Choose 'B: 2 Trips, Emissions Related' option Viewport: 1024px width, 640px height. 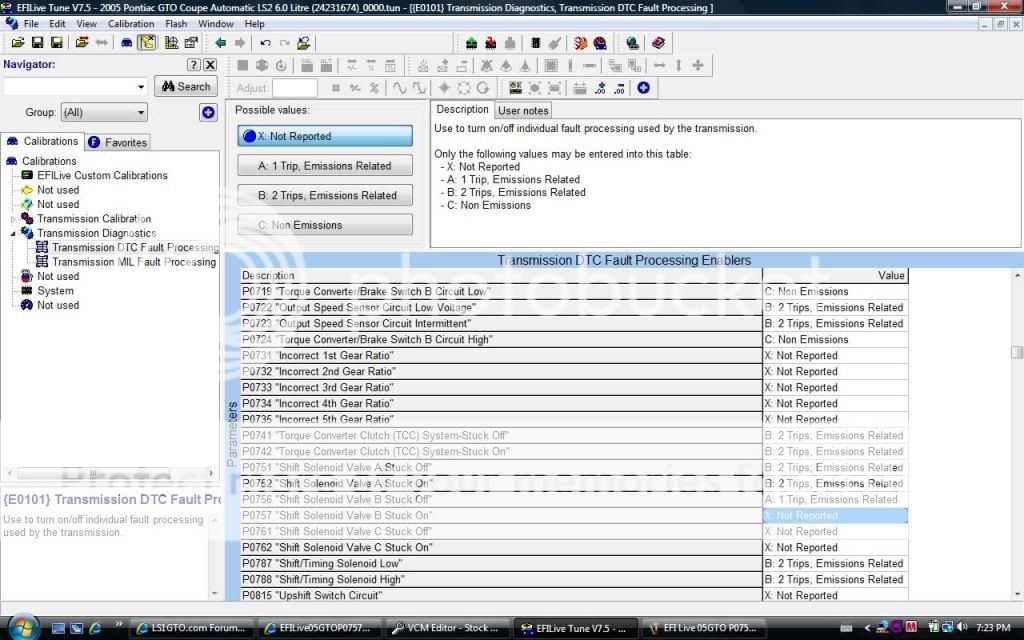pos(325,196)
